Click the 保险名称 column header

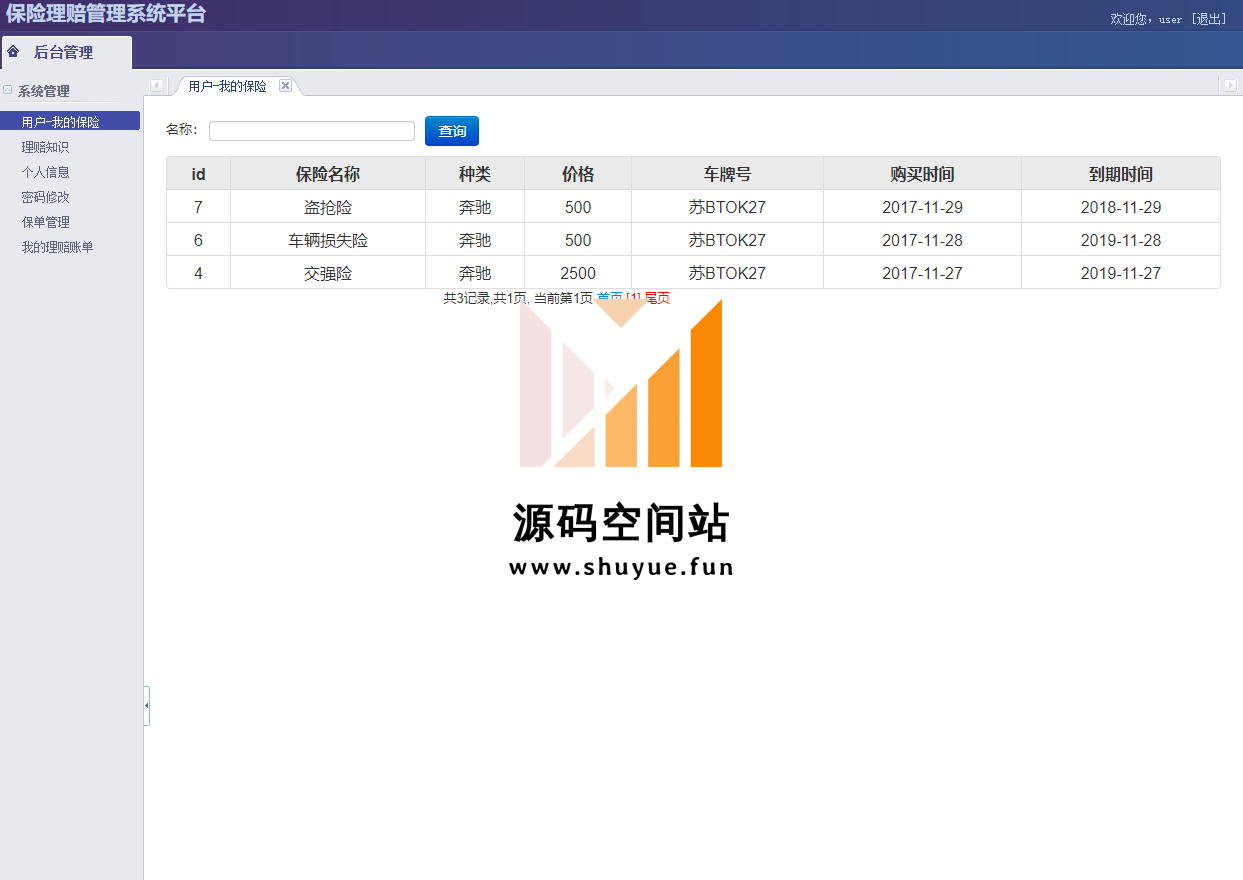(328, 174)
